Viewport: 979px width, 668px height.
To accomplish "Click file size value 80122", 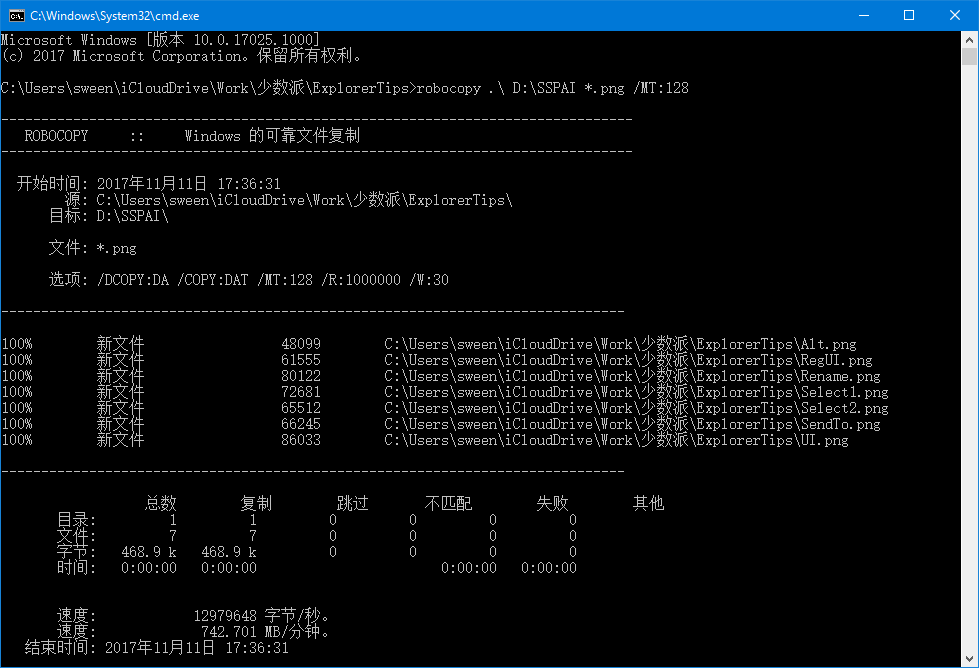I will pos(301,376).
